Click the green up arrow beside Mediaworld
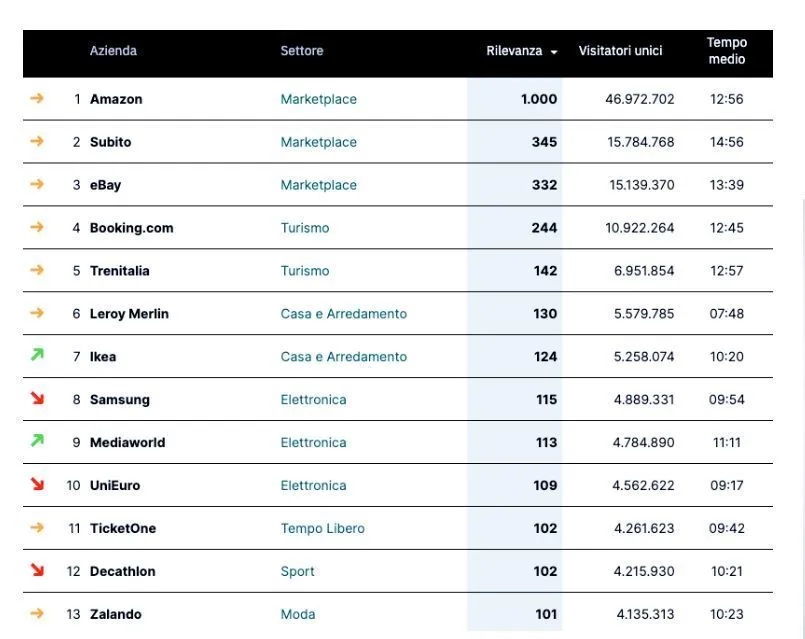Image resolution: width=805 pixels, height=639 pixels. (x=37, y=441)
